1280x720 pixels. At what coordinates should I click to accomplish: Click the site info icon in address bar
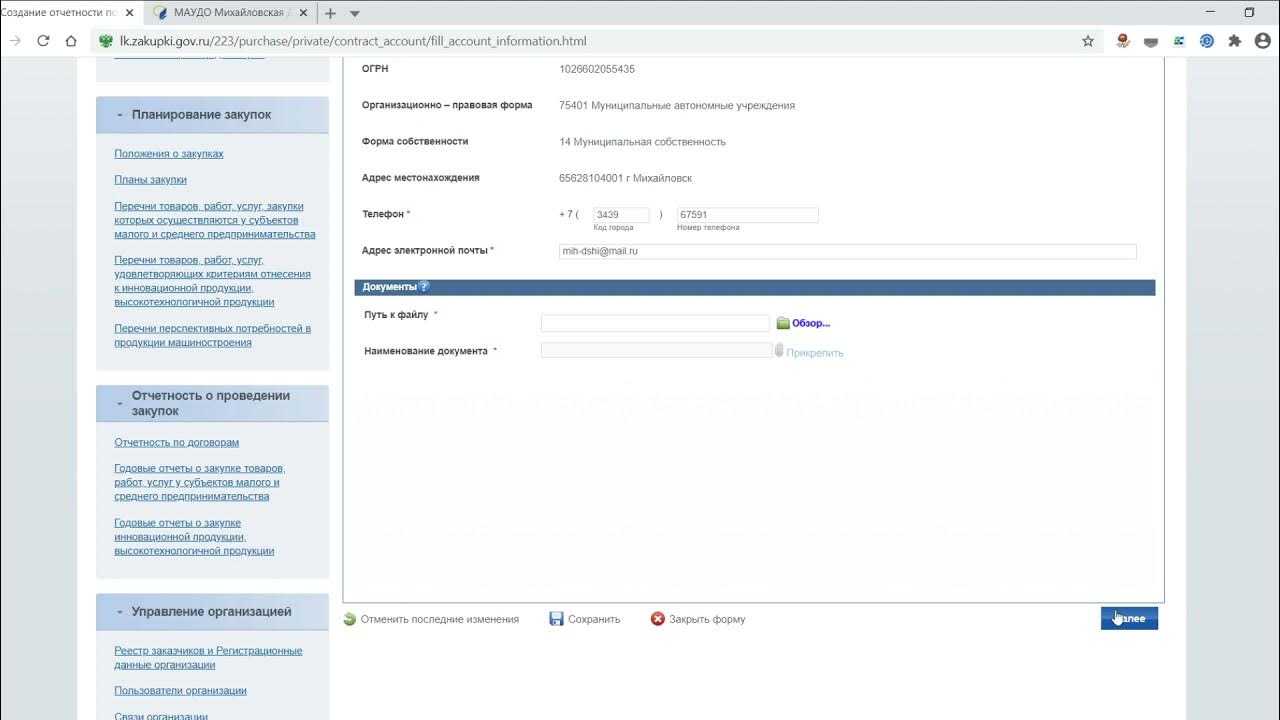tap(106, 41)
